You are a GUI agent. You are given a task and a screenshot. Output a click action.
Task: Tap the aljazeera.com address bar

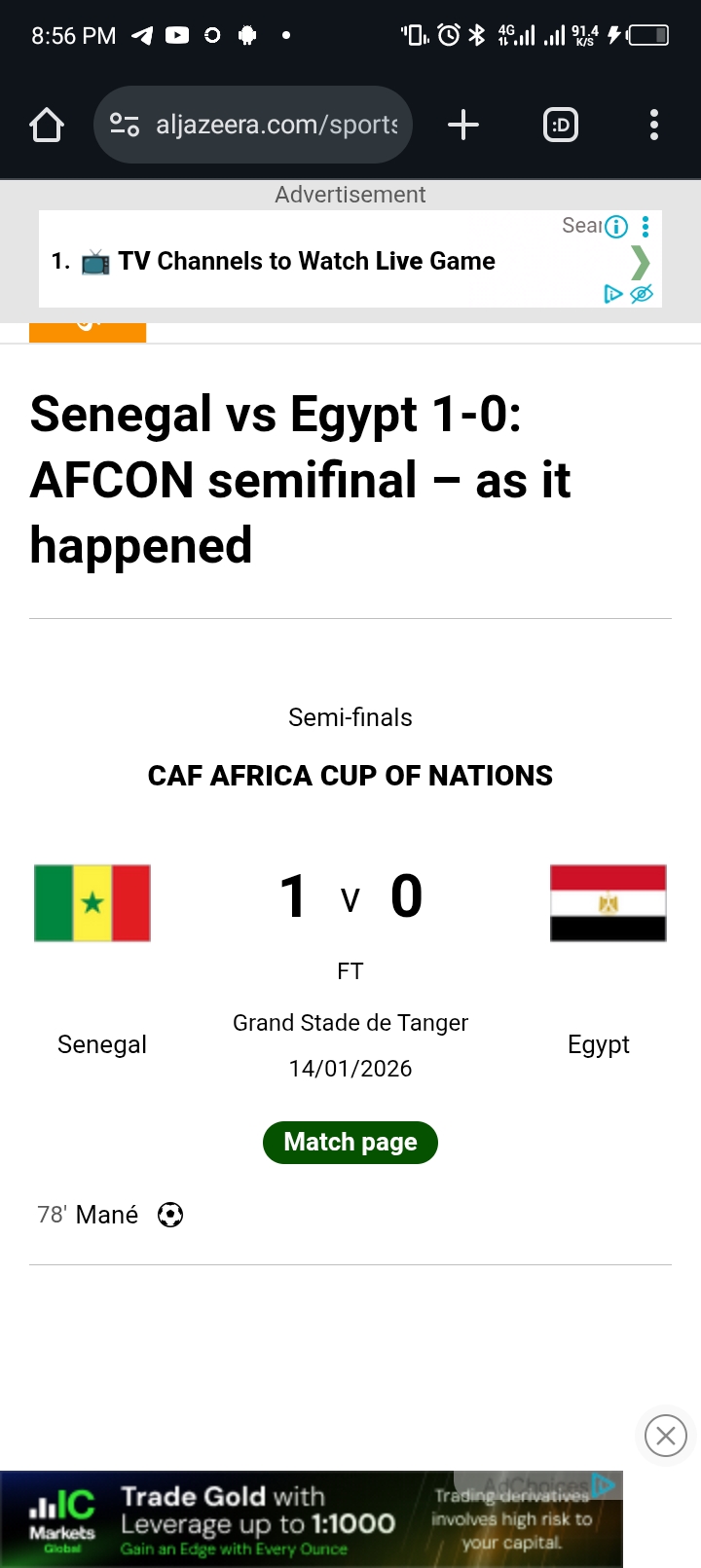tap(277, 125)
